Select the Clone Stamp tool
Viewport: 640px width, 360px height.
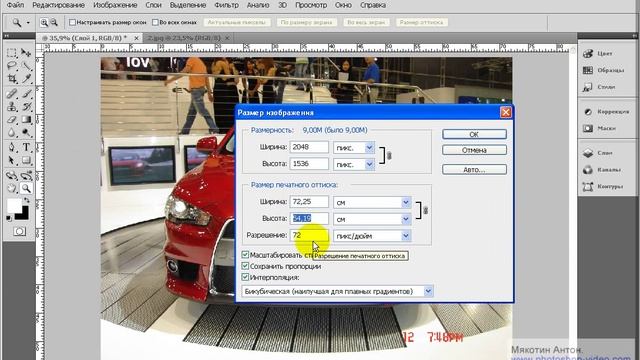coord(11,107)
